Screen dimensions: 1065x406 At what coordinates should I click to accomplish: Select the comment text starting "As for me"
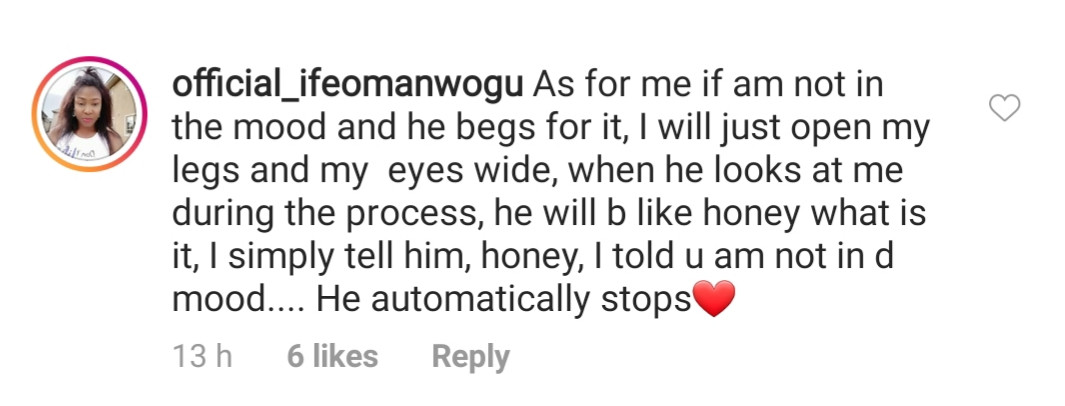550,193
